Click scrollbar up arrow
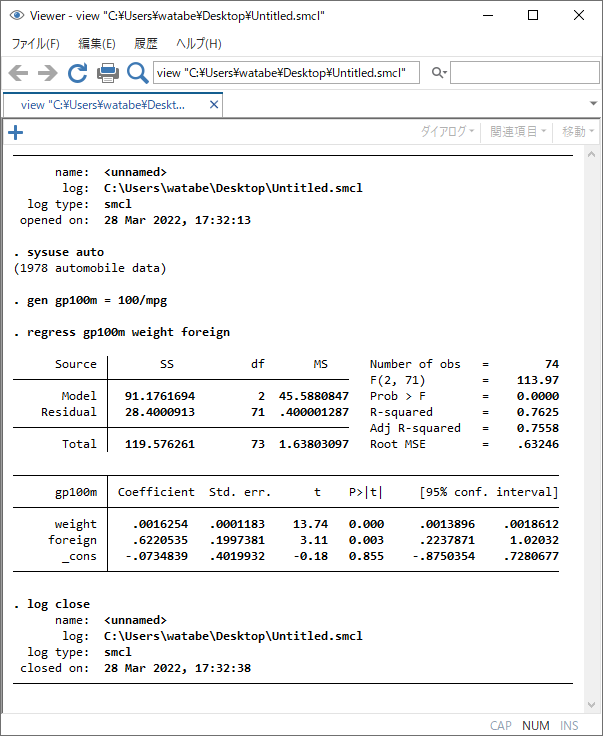 click(591, 154)
